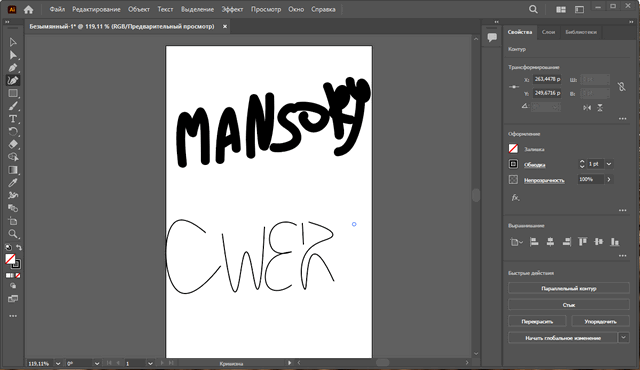Open the drawing mode selector
640x370 pixels.
13,286
